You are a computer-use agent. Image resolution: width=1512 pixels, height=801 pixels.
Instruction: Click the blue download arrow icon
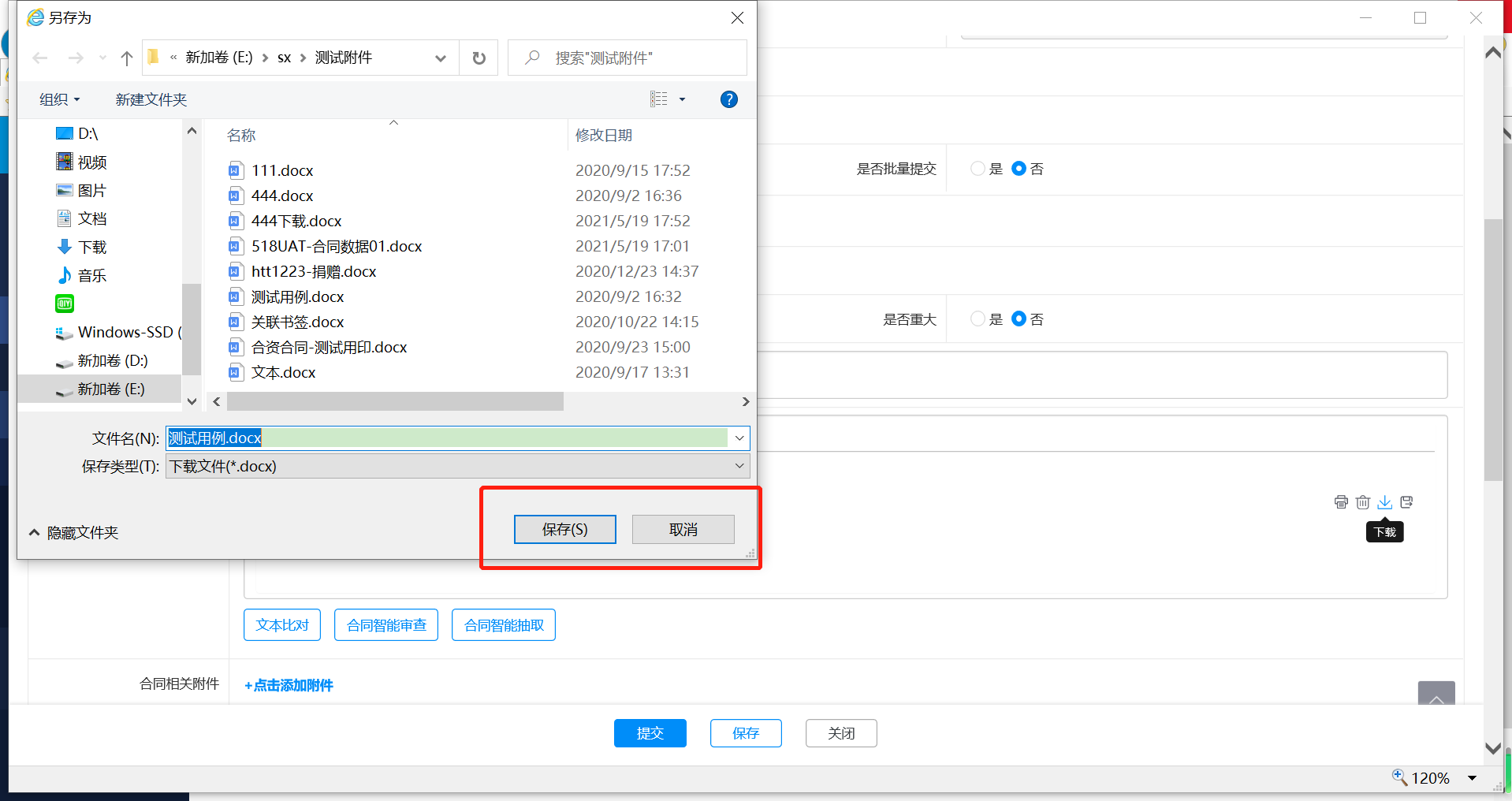tap(1384, 502)
